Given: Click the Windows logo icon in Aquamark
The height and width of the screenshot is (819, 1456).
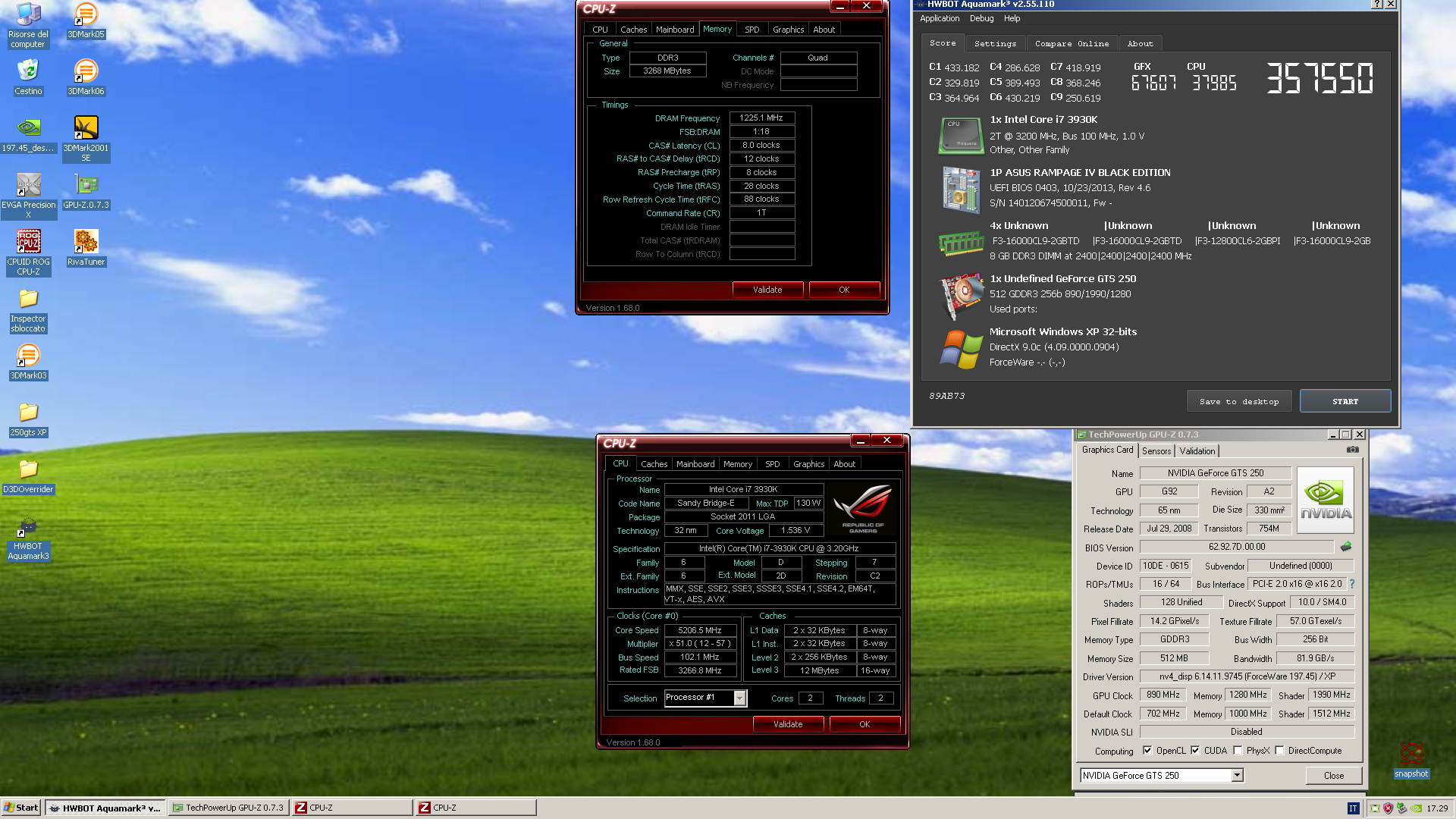Looking at the screenshot, I should 961,349.
